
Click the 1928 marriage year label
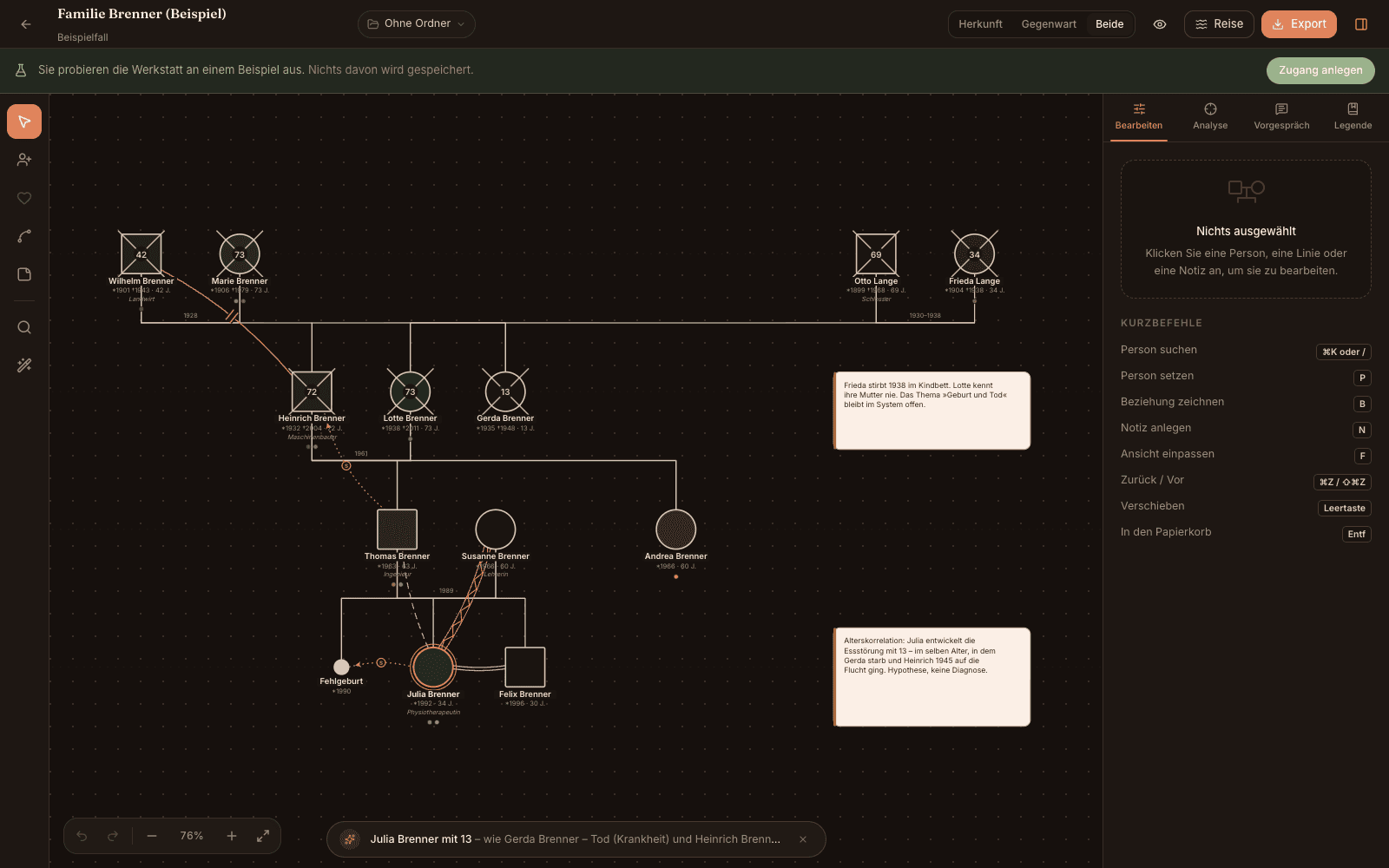[x=190, y=315]
